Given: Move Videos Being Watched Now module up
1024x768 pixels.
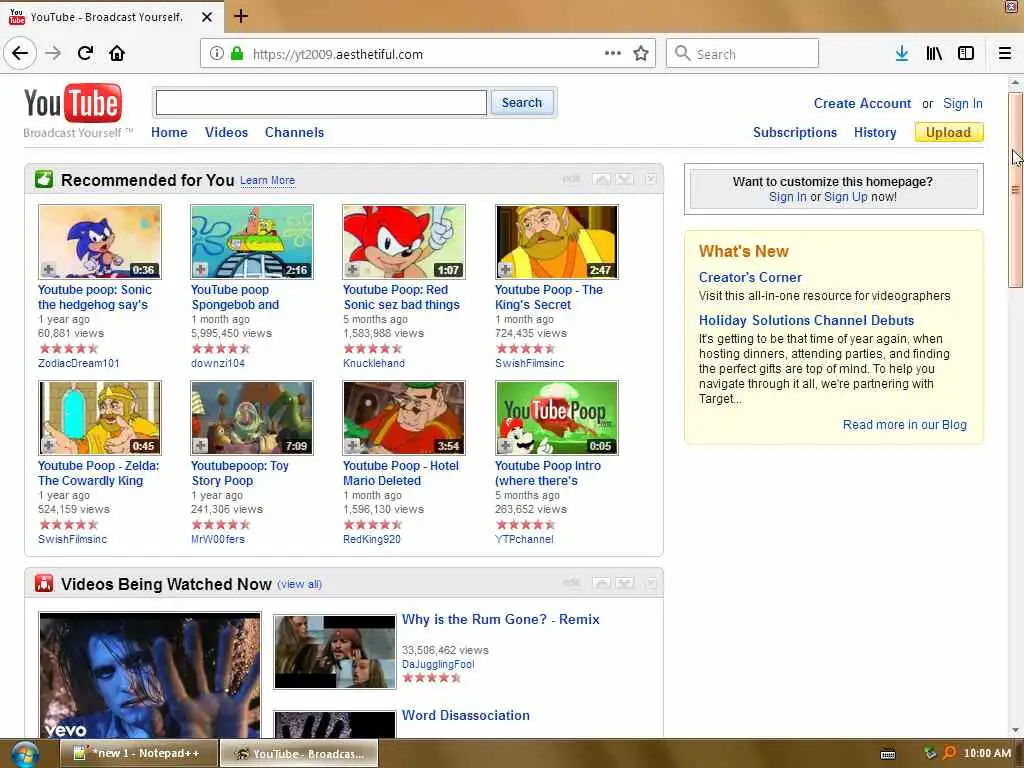Looking at the screenshot, I should pyautogui.click(x=601, y=583).
